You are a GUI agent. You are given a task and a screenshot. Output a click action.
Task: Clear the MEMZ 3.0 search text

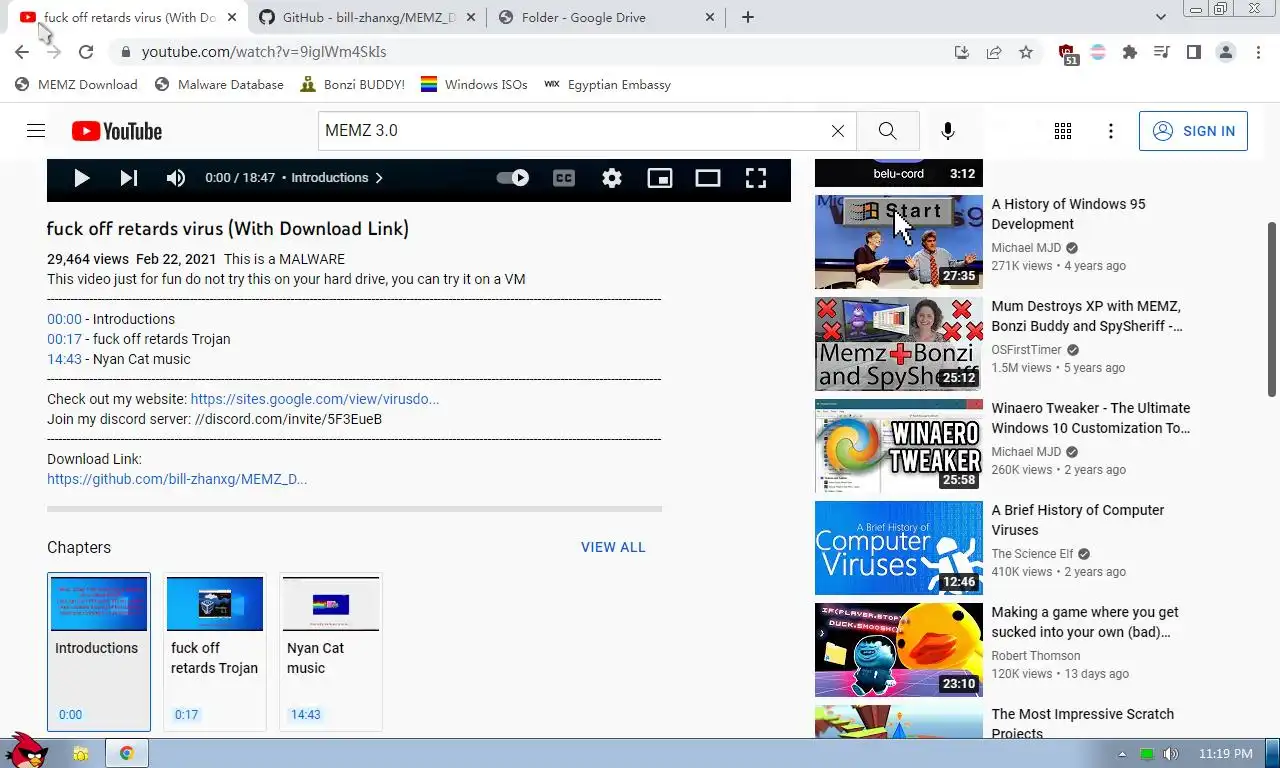[838, 131]
